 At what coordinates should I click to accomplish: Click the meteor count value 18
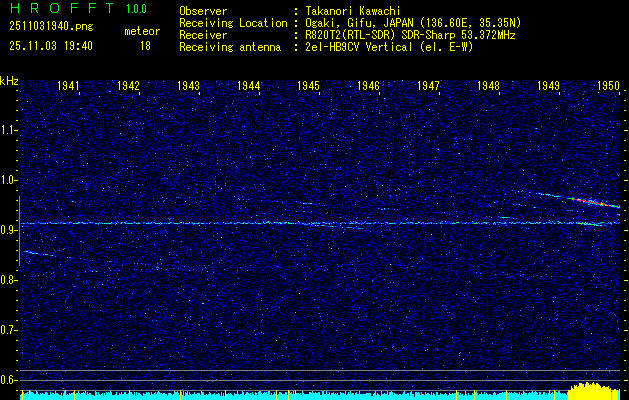click(145, 46)
